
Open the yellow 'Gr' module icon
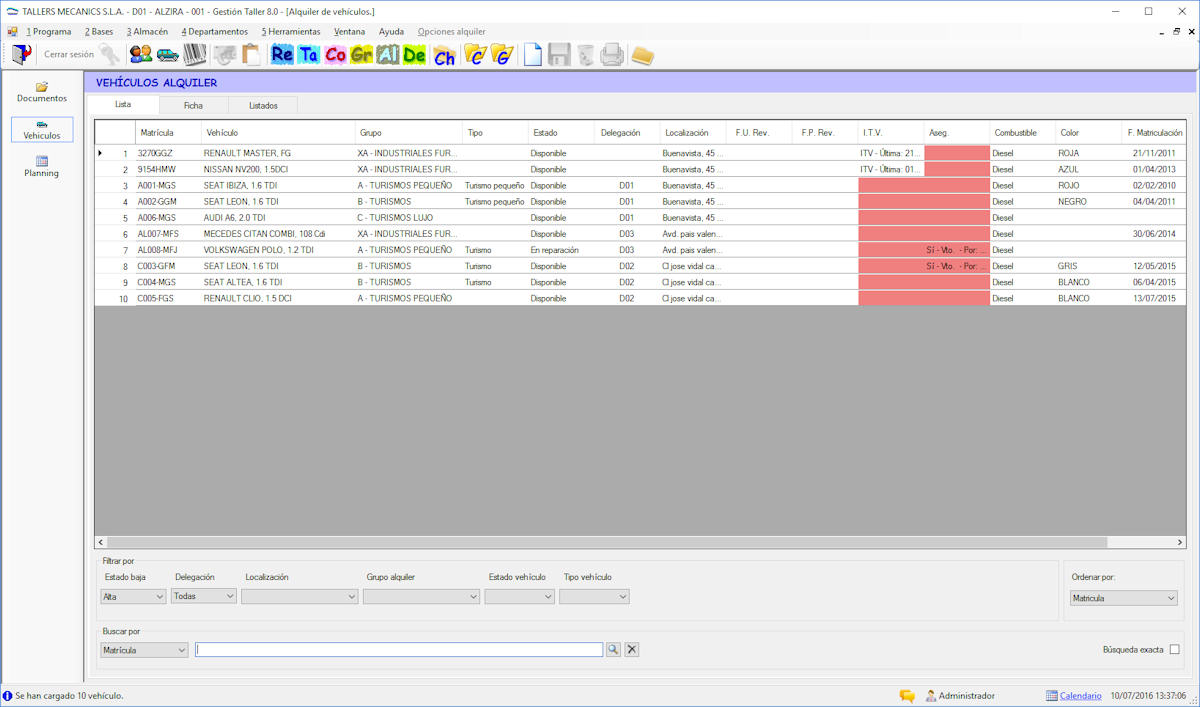(x=361, y=55)
